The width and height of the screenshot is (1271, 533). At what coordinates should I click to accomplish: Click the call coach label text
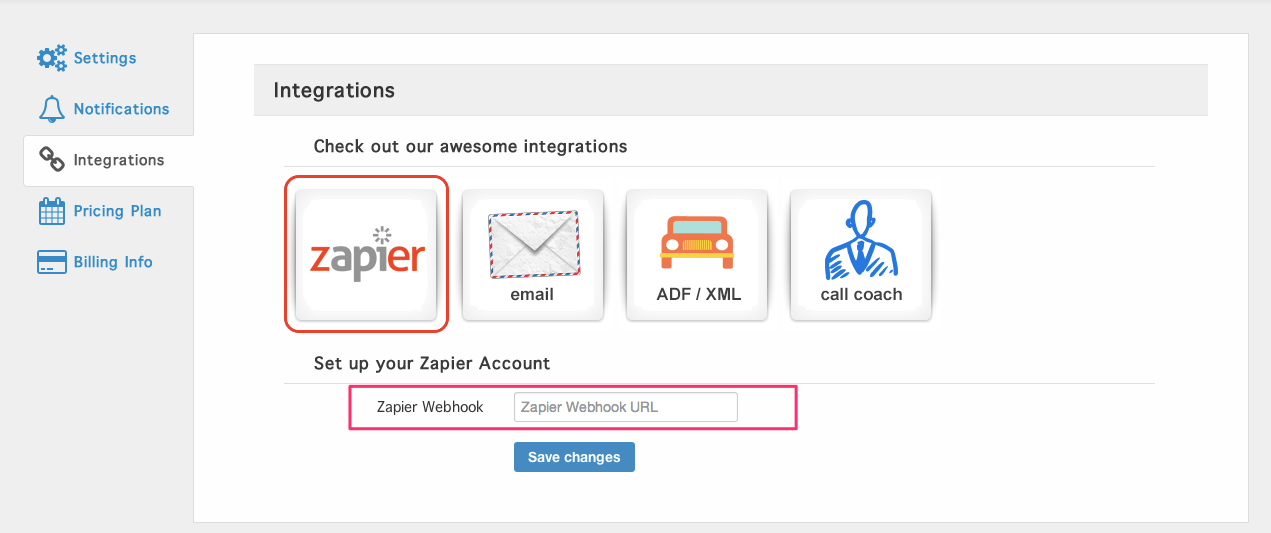[x=861, y=295]
